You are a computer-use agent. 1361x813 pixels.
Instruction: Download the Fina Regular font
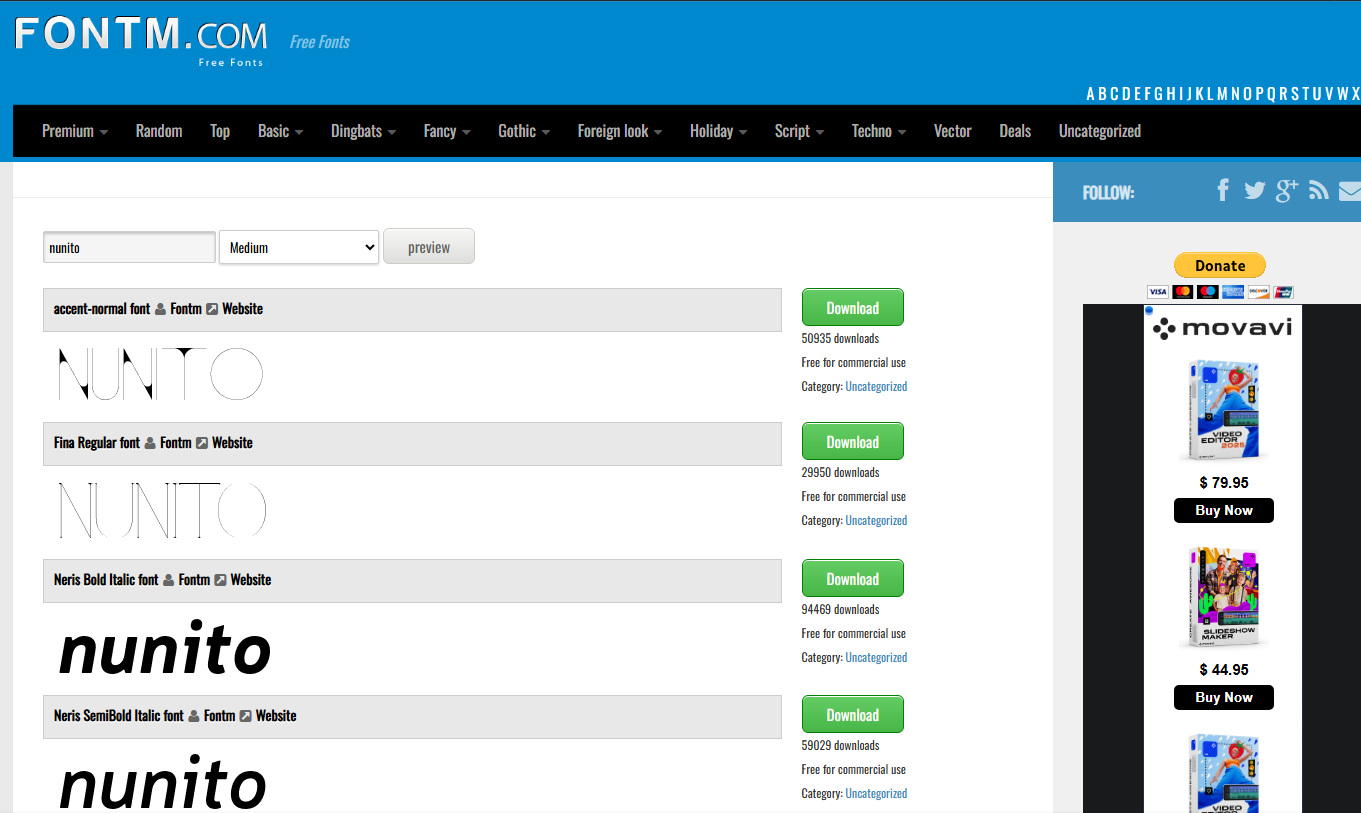click(853, 441)
